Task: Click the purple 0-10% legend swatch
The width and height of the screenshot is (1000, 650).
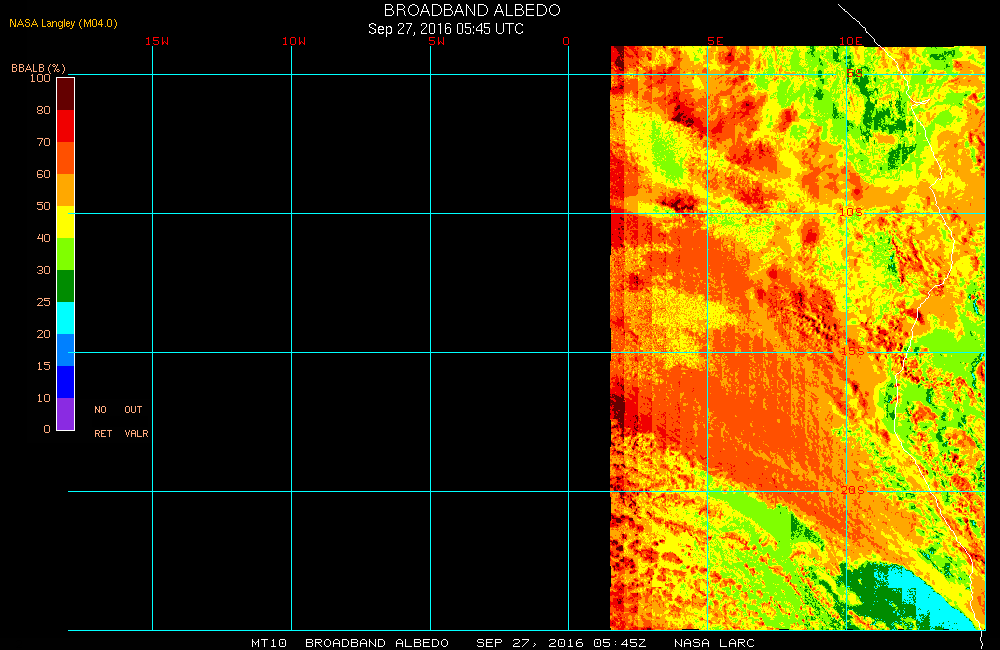Action: coord(66,414)
